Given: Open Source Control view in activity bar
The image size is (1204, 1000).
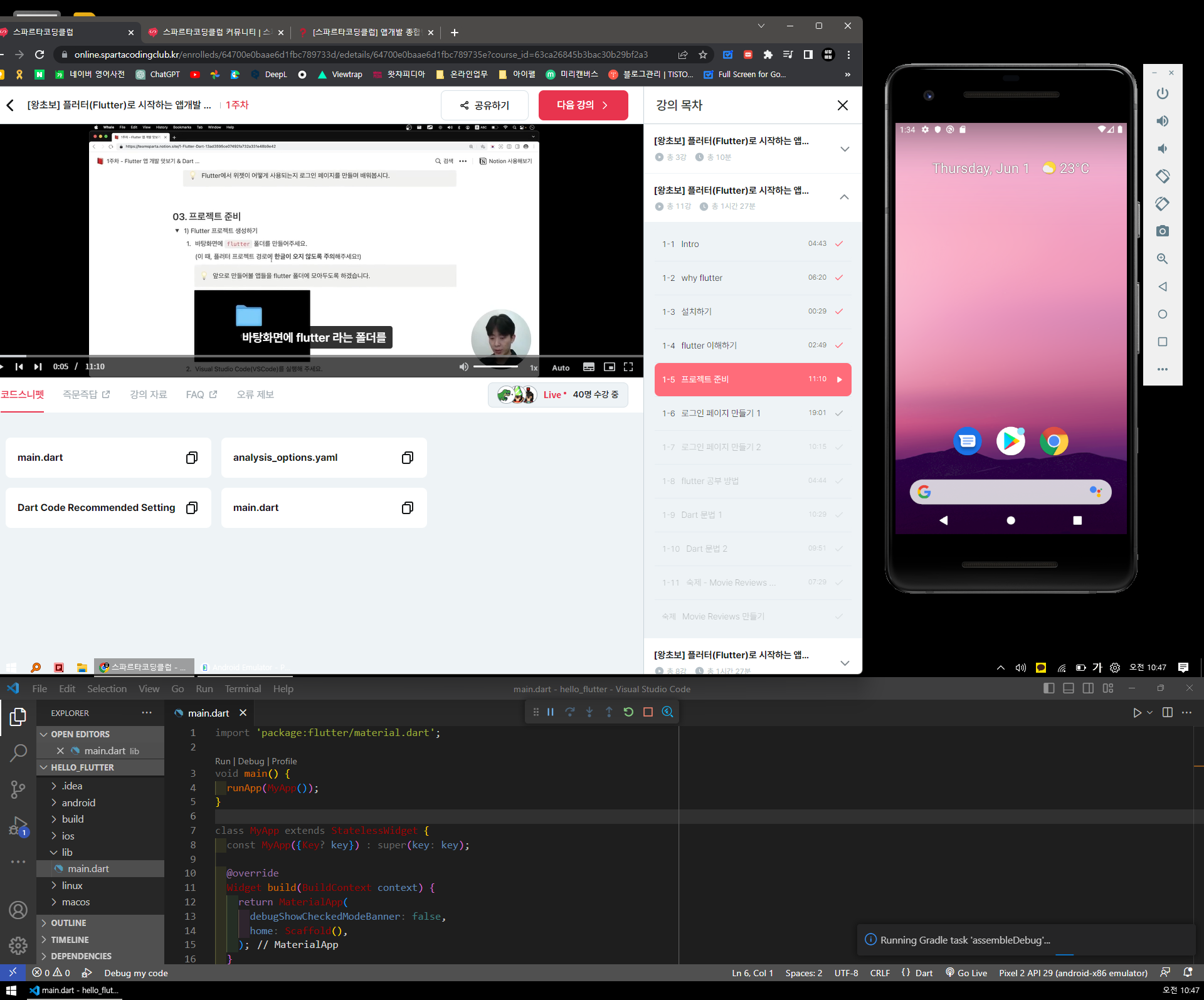Looking at the screenshot, I should pos(18,789).
